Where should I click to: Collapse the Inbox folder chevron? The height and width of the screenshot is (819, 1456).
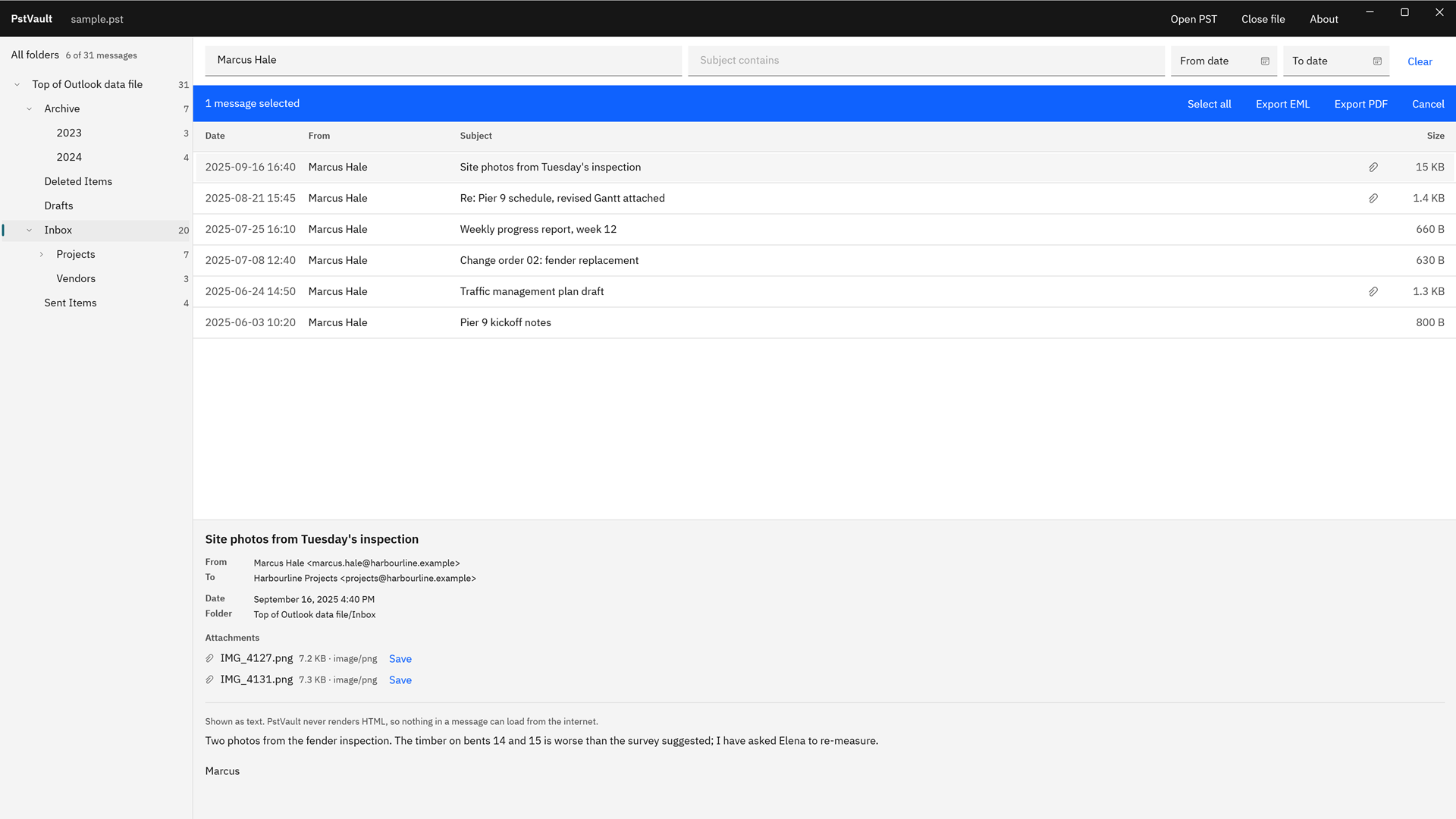(30, 231)
